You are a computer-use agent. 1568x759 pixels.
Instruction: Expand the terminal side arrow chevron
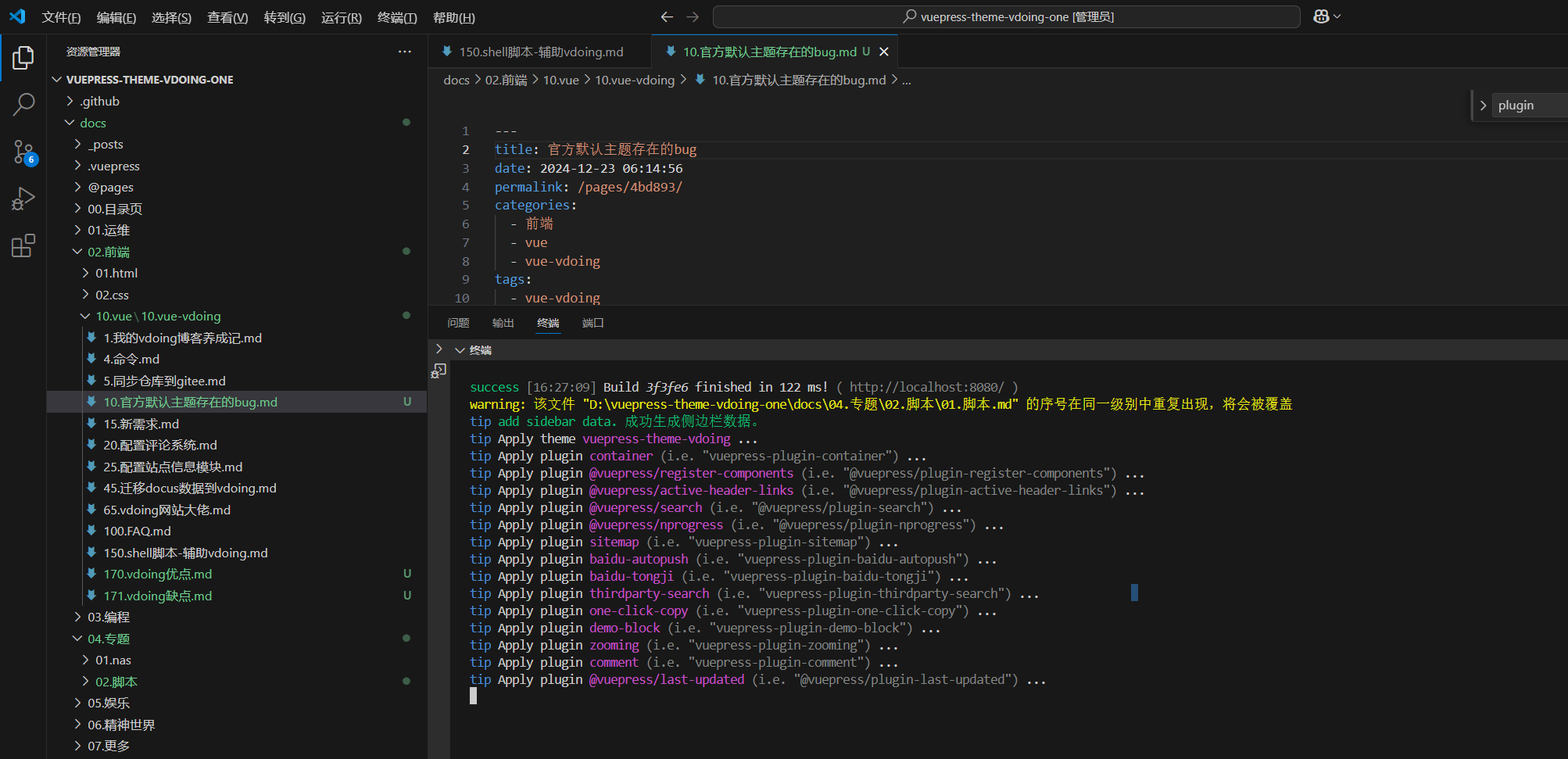click(439, 349)
